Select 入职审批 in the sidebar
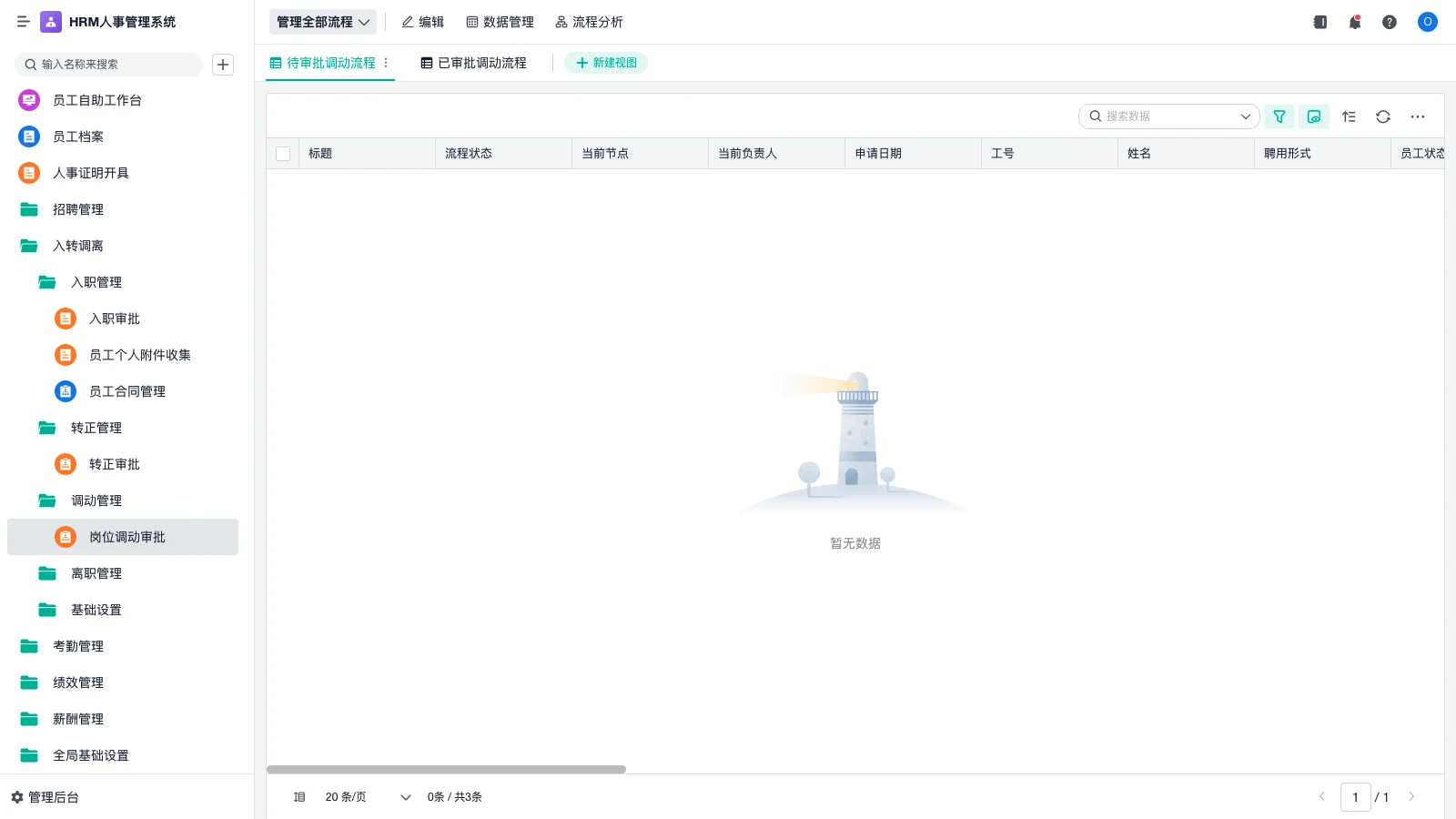Screen dimensions: 1456x819 click(114, 318)
